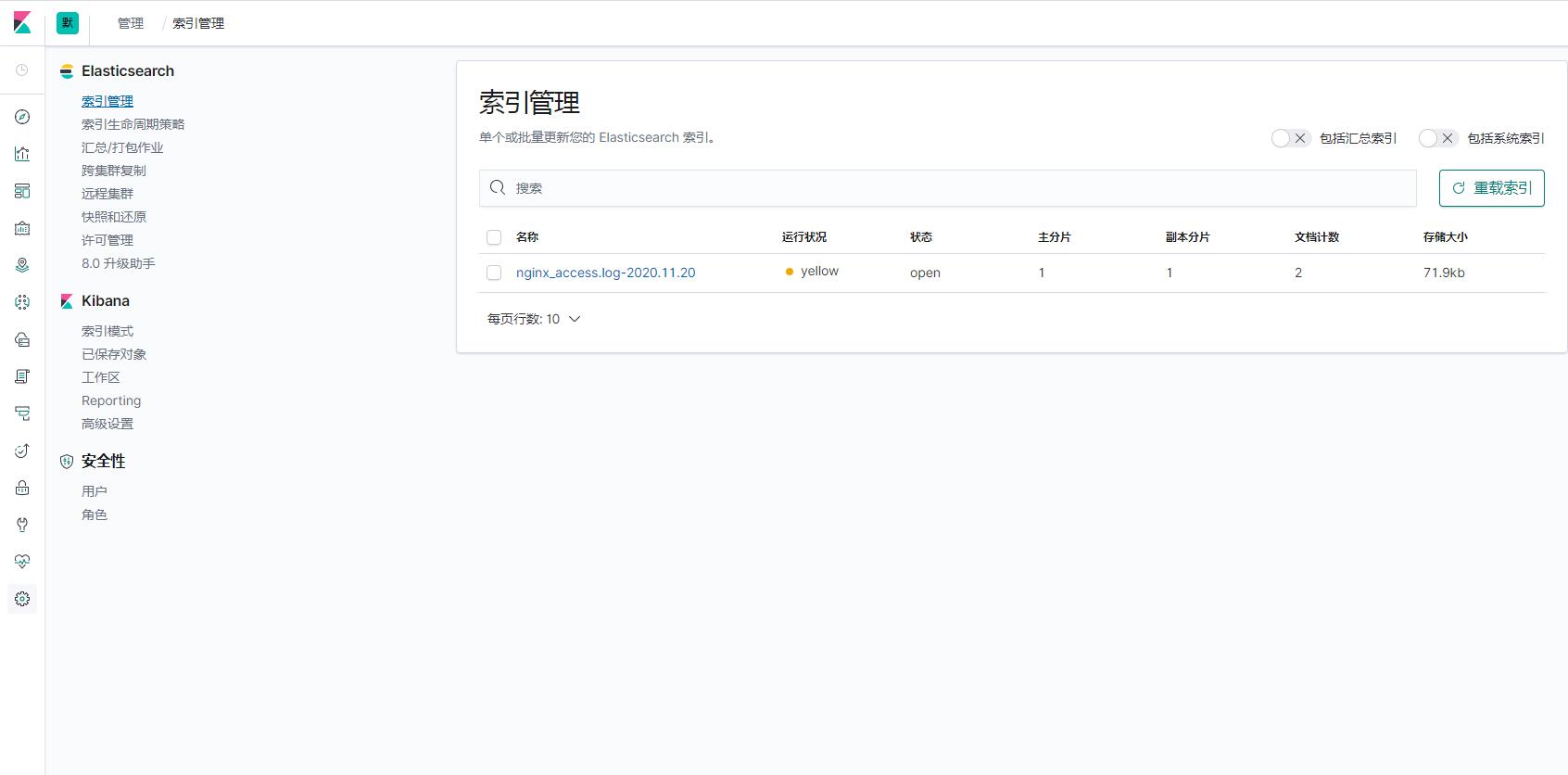Open 汇总/打包作业 menu item

122,147
